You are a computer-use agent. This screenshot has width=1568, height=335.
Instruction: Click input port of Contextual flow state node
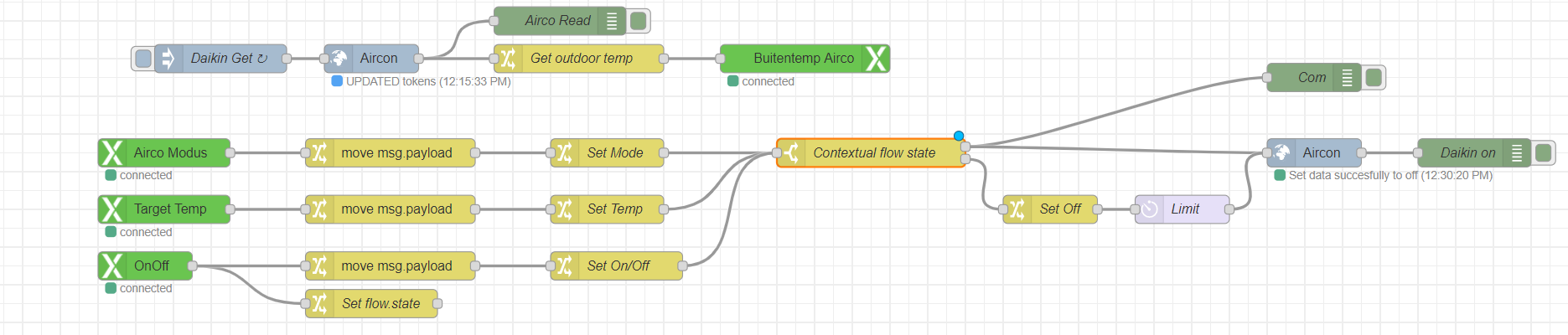[x=777, y=153]
